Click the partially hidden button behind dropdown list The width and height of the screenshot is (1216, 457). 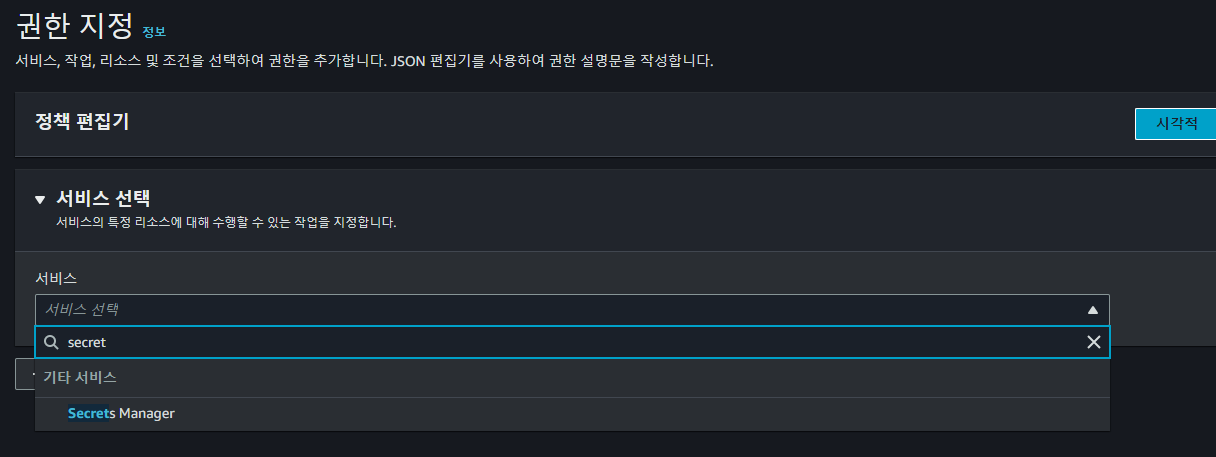[25, 374]
